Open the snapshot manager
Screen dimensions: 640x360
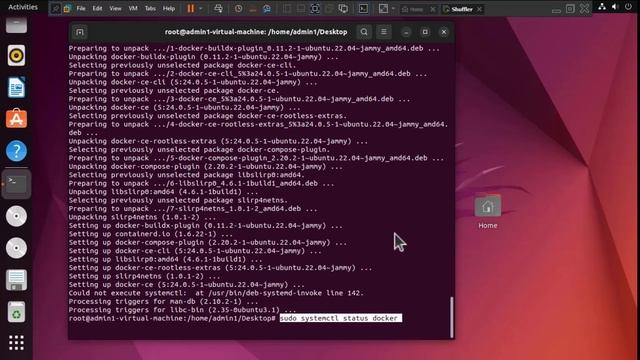[267, 9]
